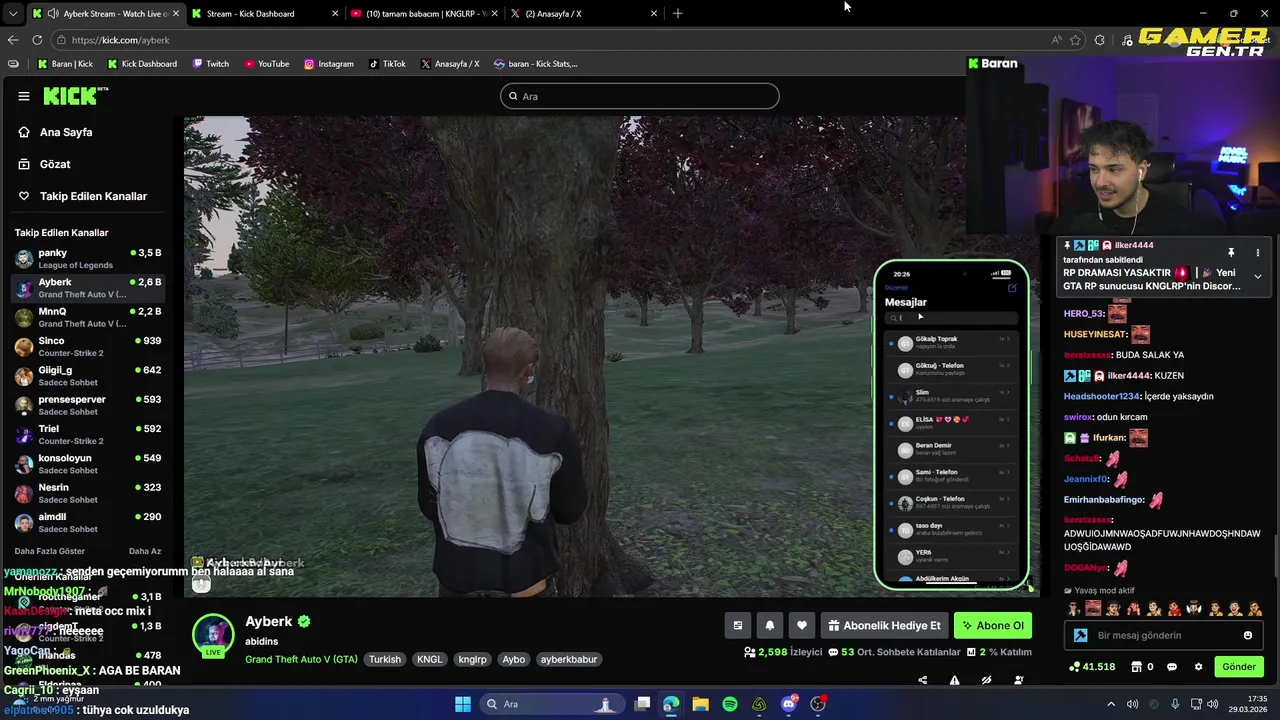
Task: Open chat settings gear
Action: tap(1199, 667)
